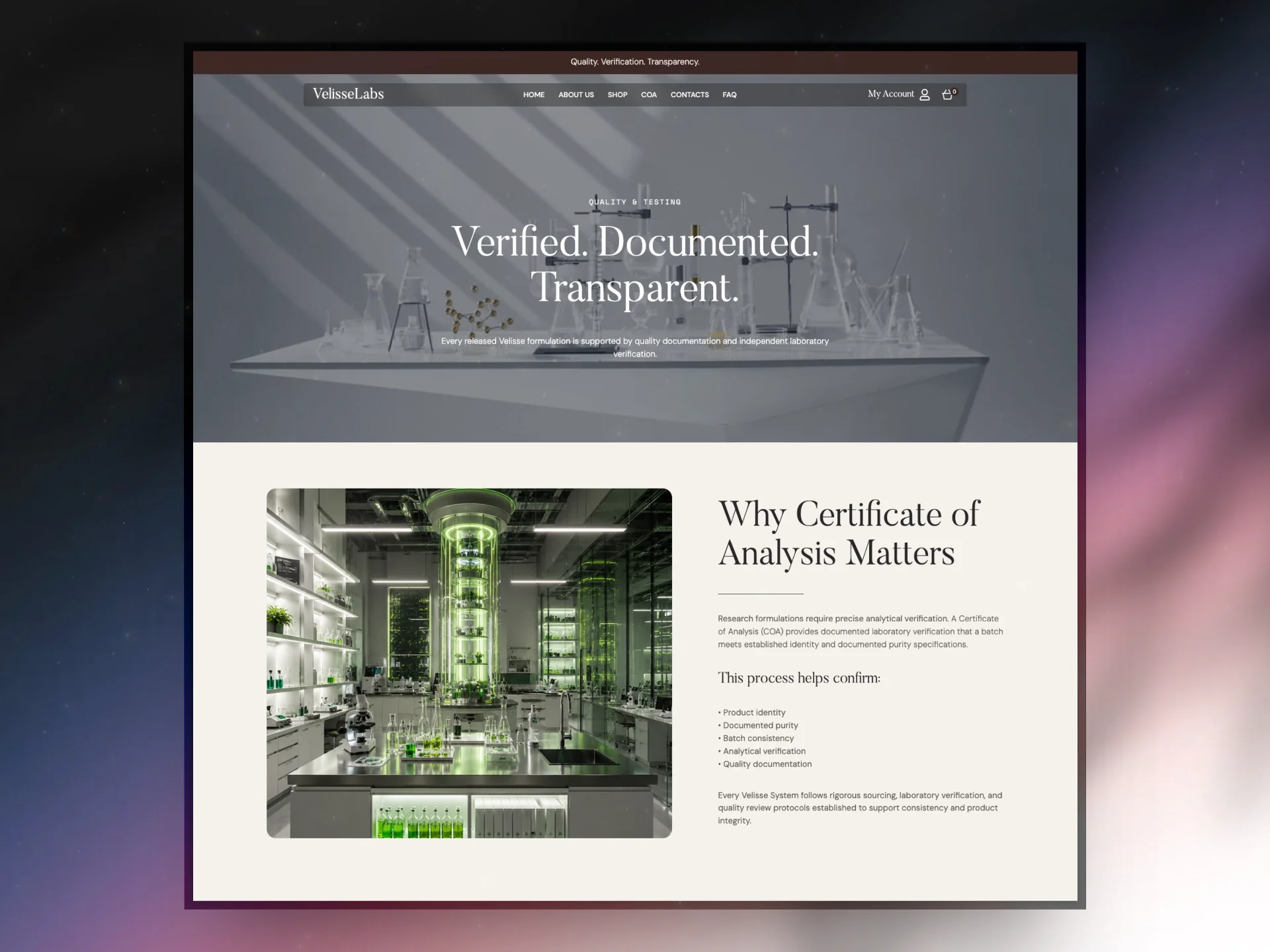Visit the CONTACTS page
Screen dimensions: 1270x952
(x=690, y=95)
